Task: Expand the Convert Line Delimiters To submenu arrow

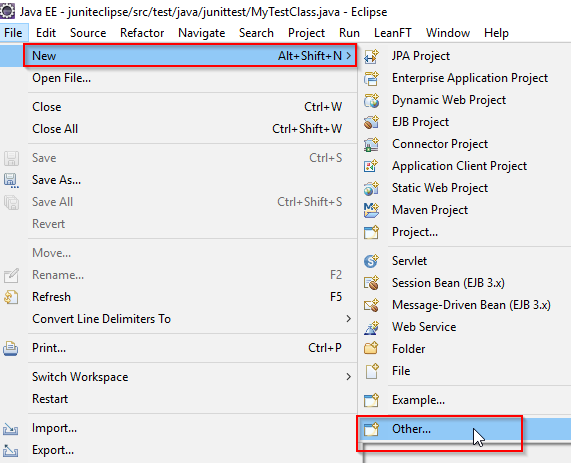Action: (x=348, y=319)
